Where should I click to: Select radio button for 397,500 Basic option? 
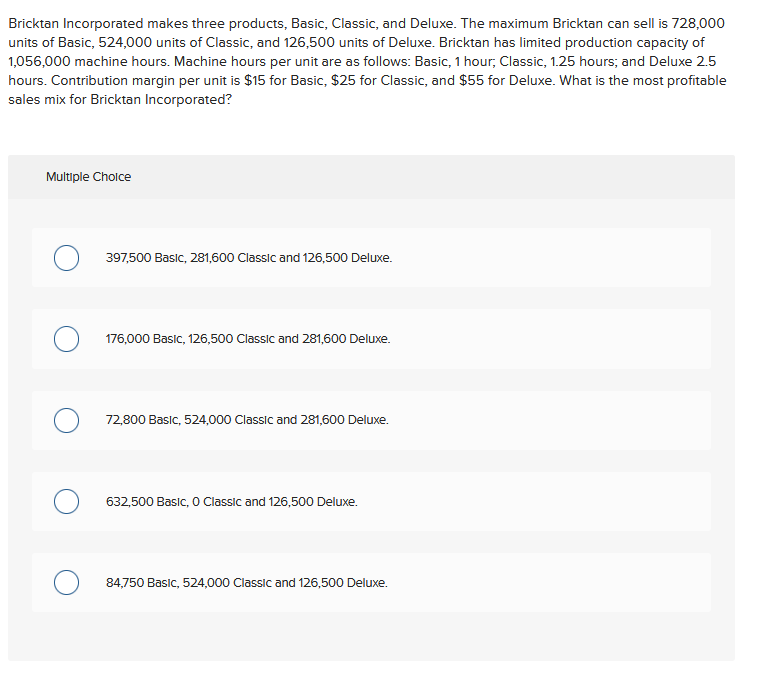(x=66, y=258)
